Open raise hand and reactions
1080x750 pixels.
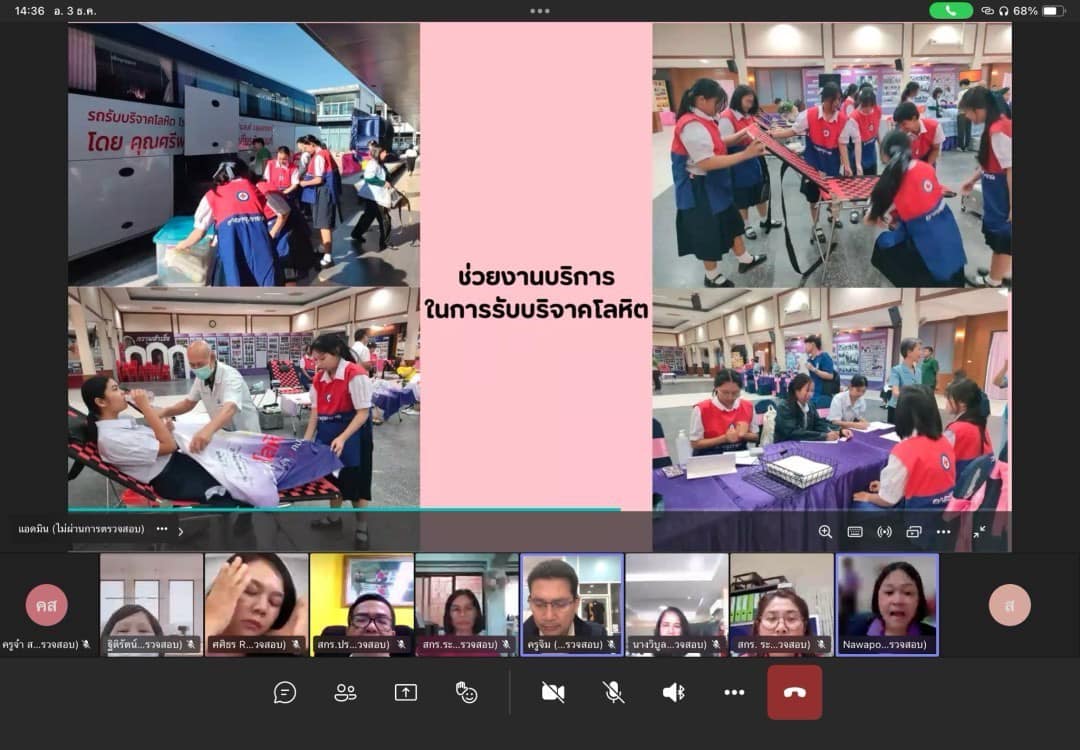coord(466,692)
